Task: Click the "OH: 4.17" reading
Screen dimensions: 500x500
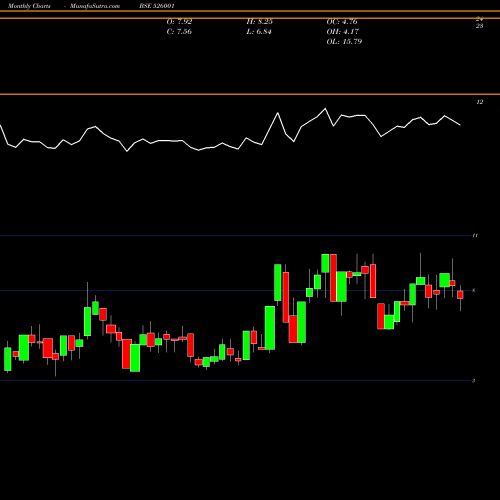Action: point(342,32)
